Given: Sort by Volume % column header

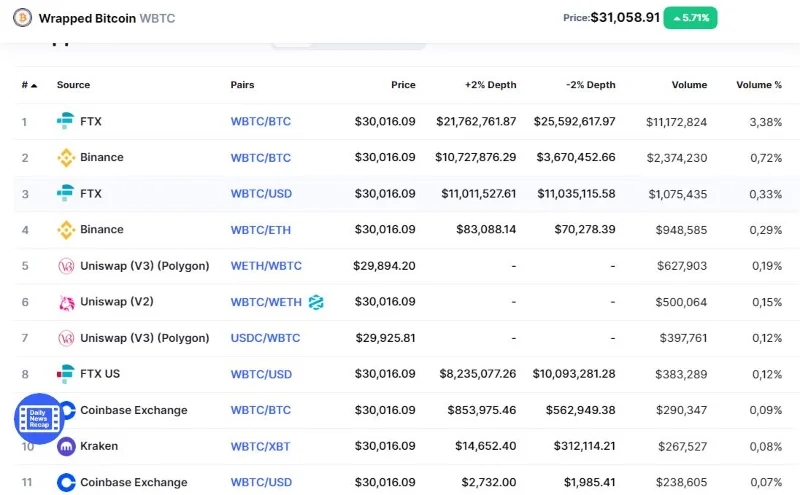Looking at the screenshot, I should pos(759,85).
